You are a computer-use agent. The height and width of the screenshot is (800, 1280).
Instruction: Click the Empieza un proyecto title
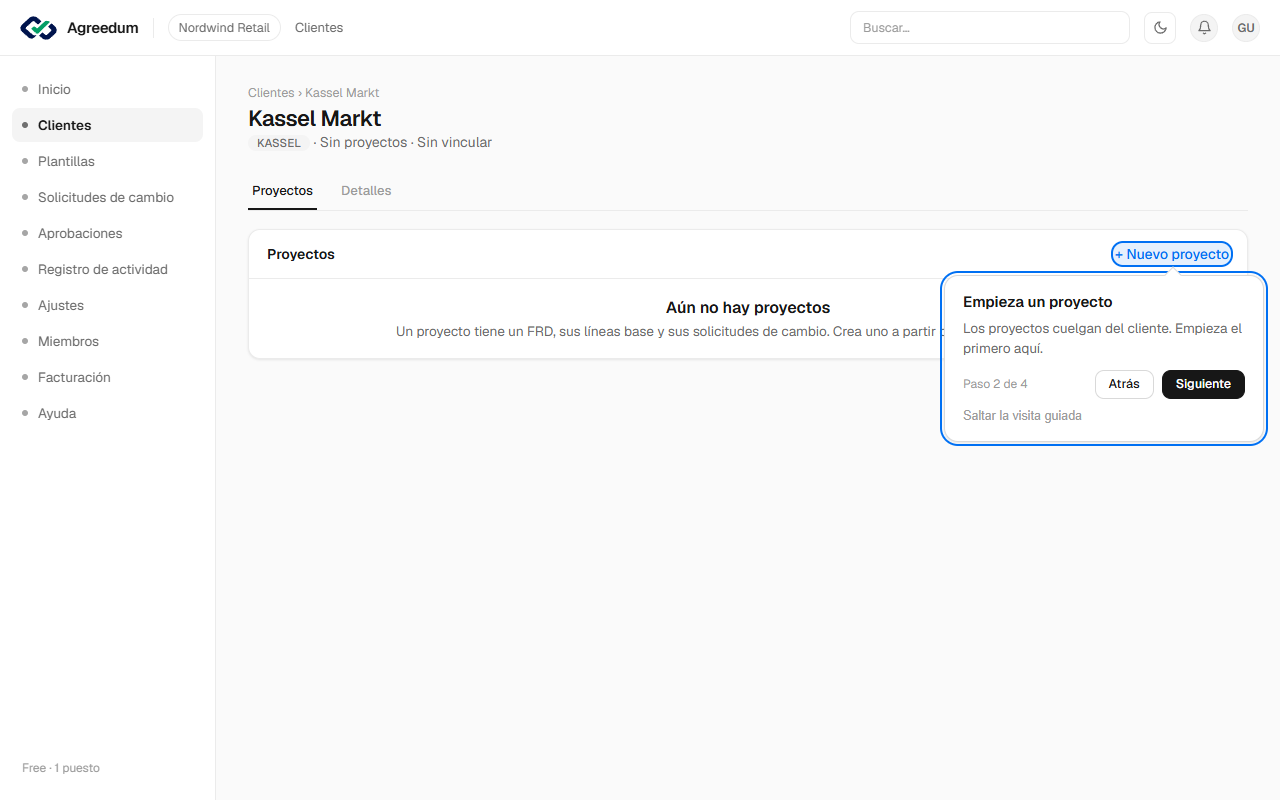1038,302
